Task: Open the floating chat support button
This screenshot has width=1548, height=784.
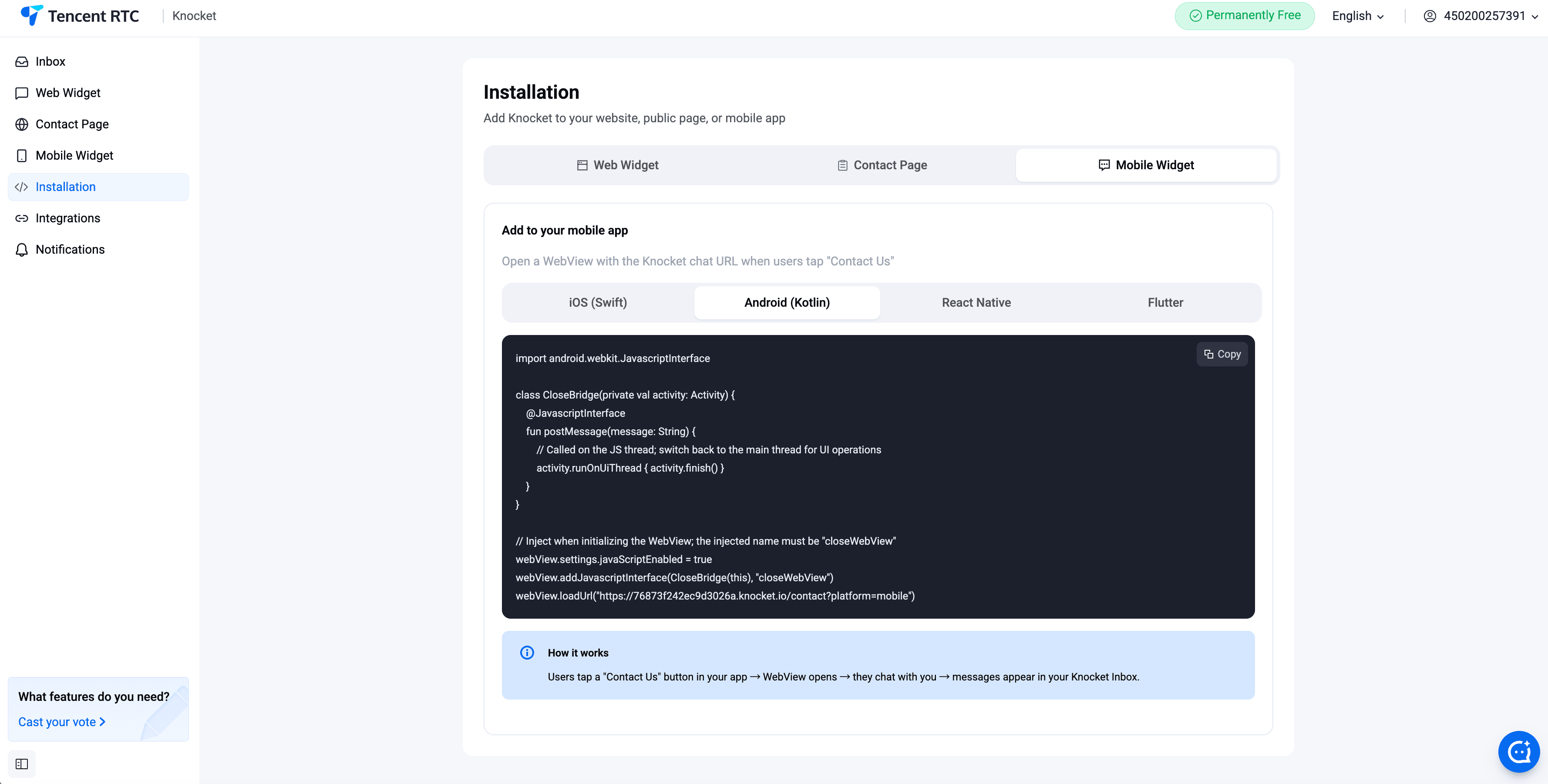Action: point(1518,751)
